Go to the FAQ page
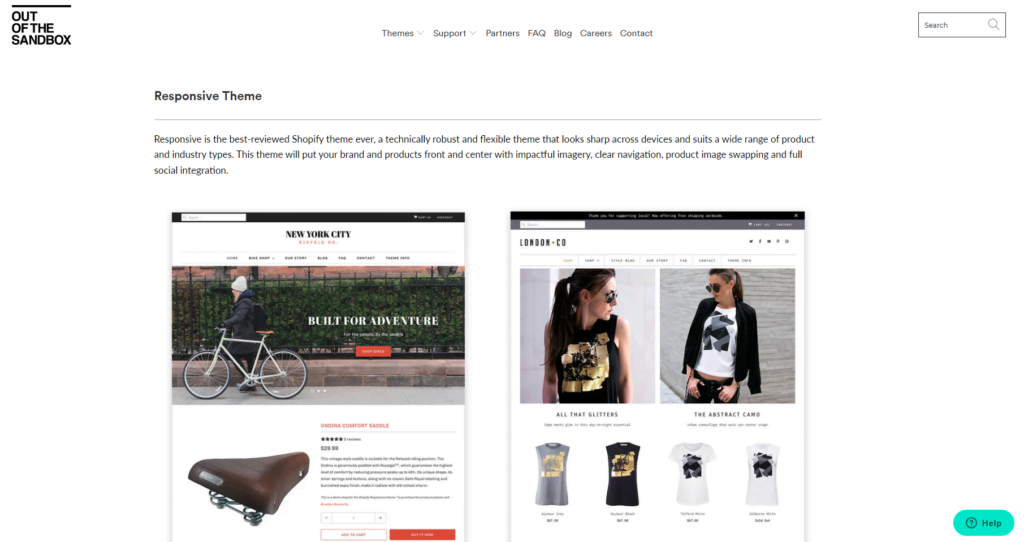The height and width of the screenshot is (542, 1024). pyautogui.click(x=537, y=33)
